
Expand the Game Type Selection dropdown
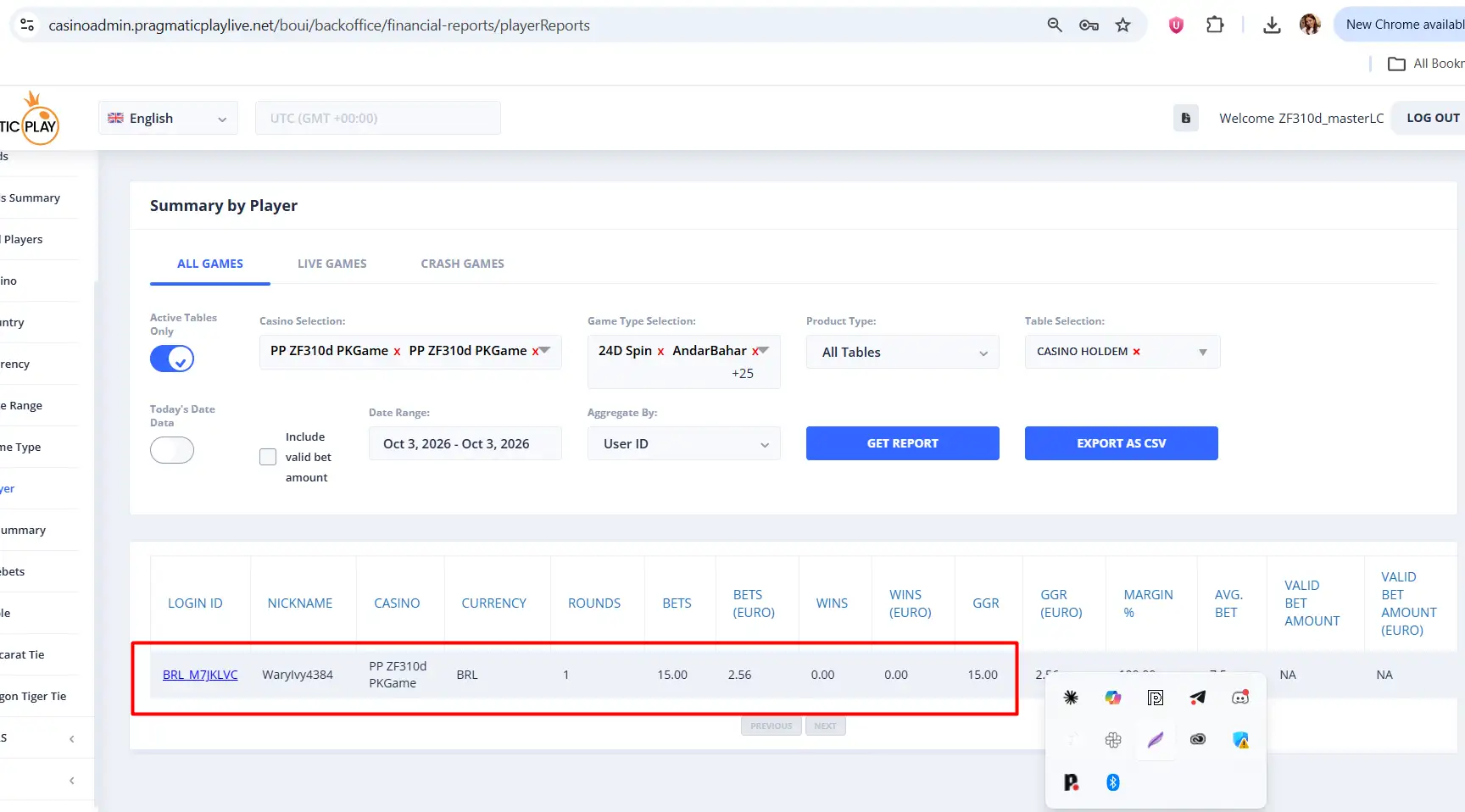(764, 350)
